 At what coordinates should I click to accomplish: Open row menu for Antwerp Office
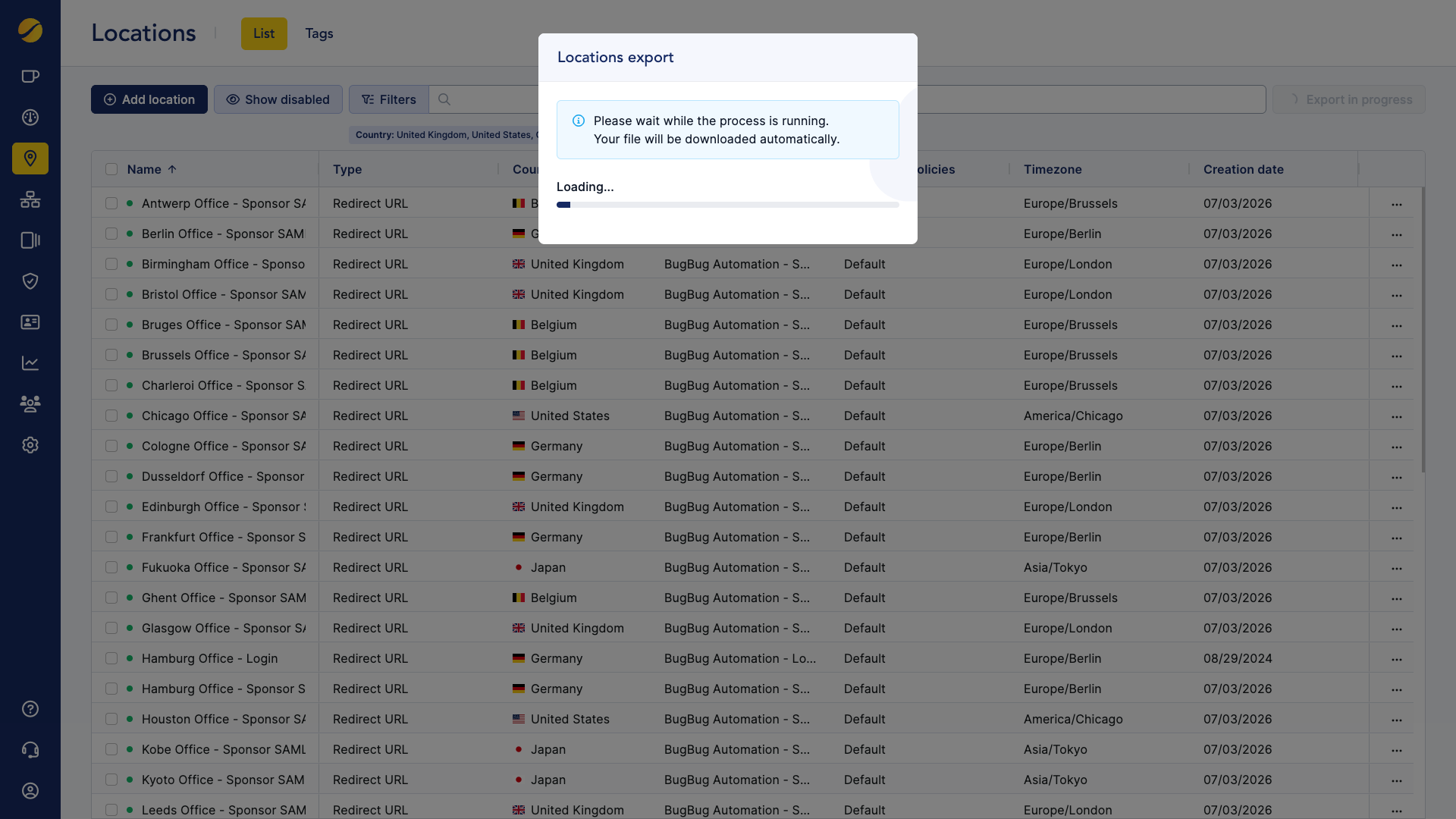tap(1397, 204)
